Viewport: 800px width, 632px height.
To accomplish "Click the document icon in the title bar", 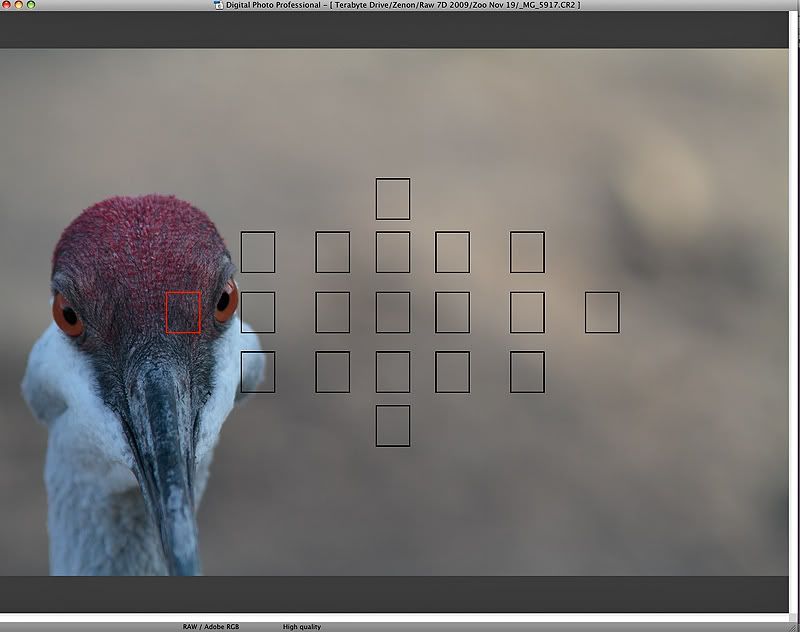I will pyautogui.click(x=218, y=5).
